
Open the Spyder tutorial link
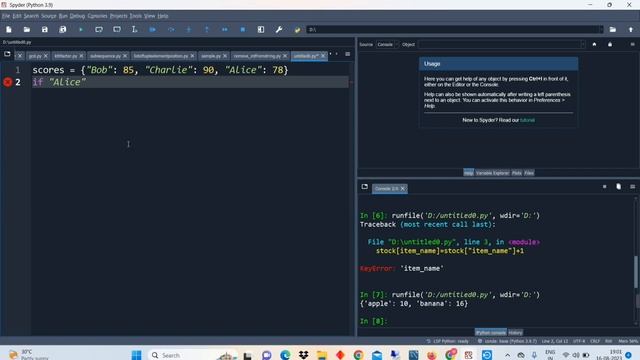527,120
